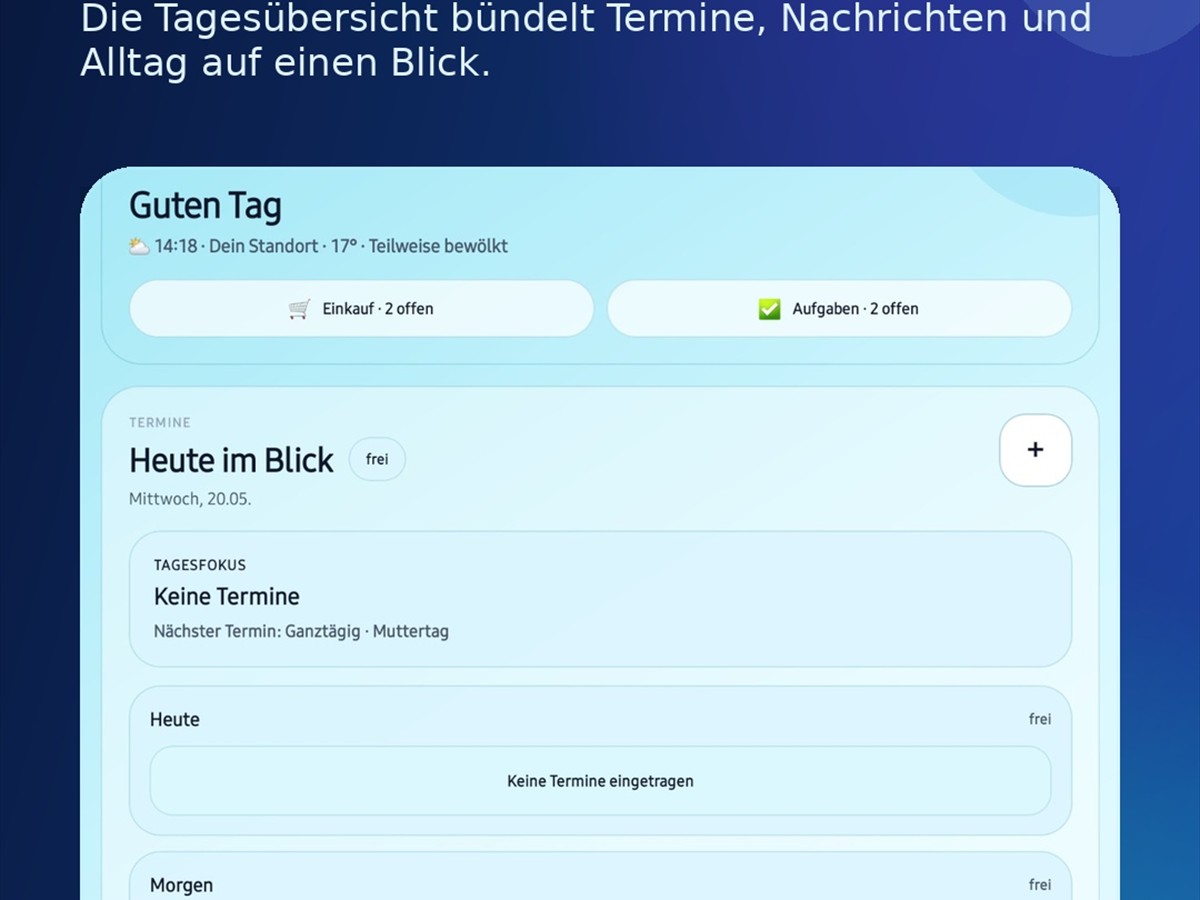
Task: Click the green checkmark icon
Action: (x=769, y=309)
